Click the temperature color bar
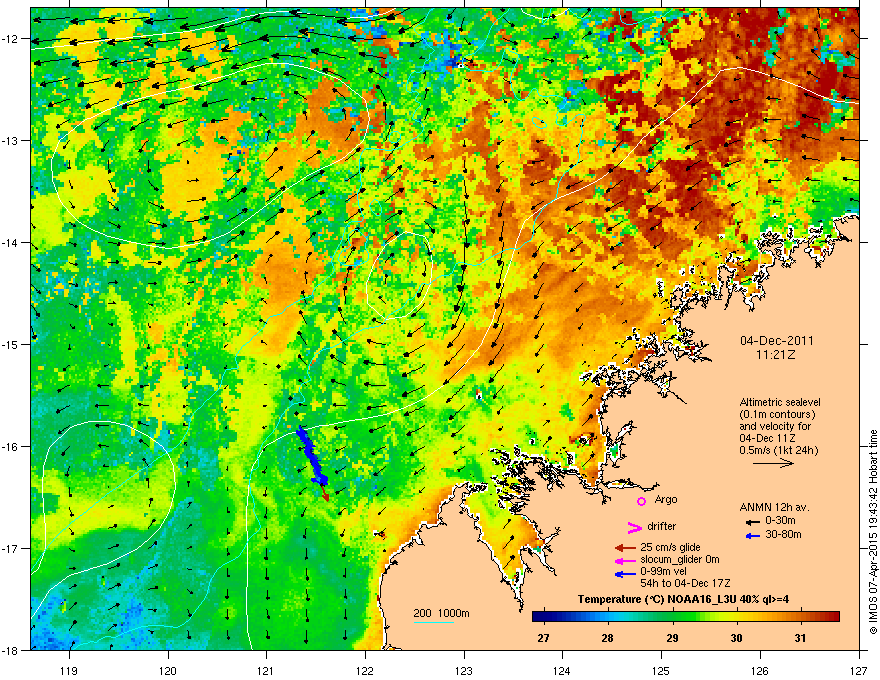880x680 pixels. (686, 617)
